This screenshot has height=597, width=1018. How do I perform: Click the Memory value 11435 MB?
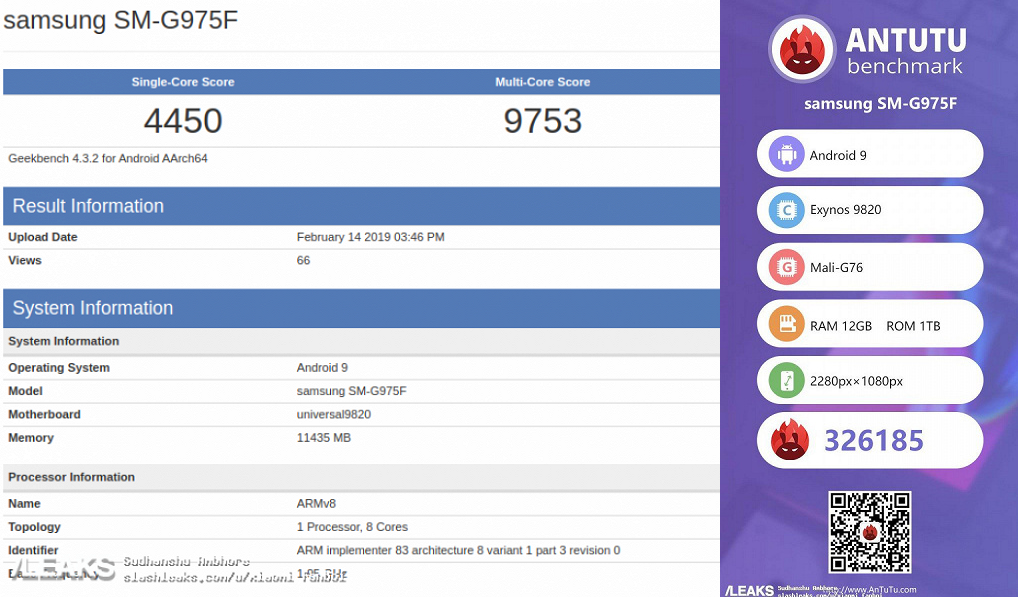click(323, 438)
